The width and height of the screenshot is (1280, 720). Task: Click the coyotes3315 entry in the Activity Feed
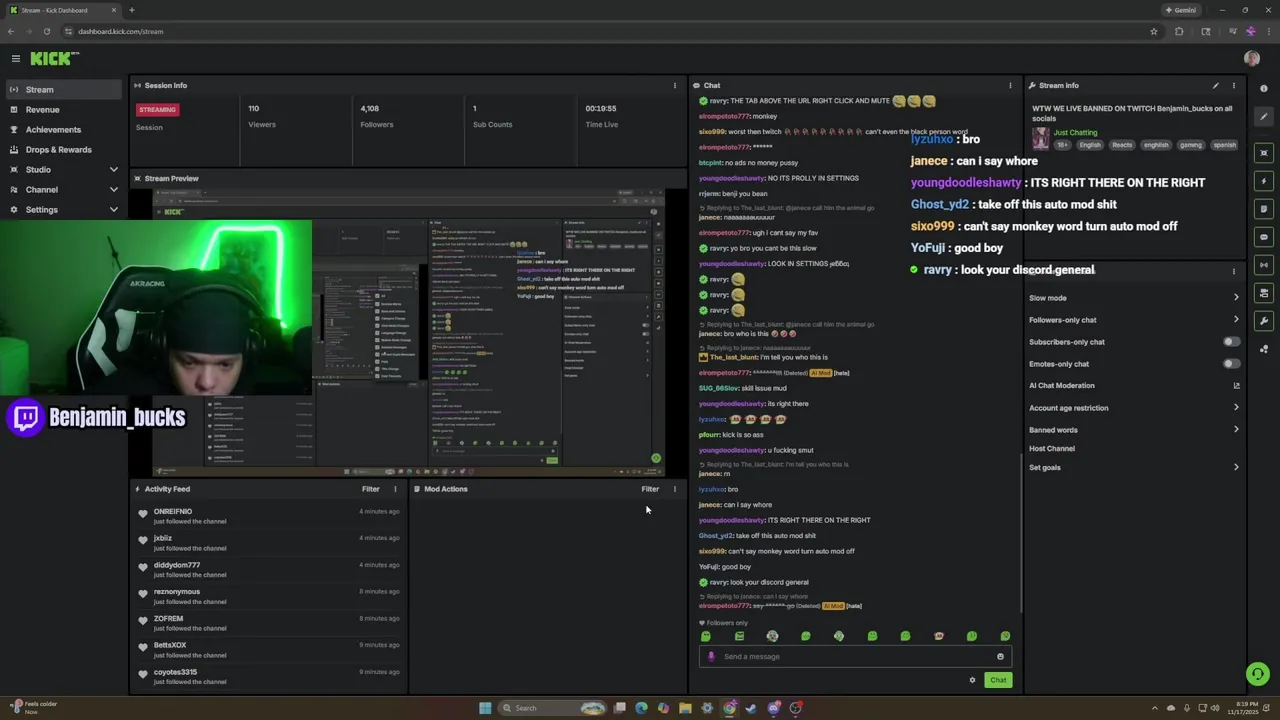coord(269,677)
